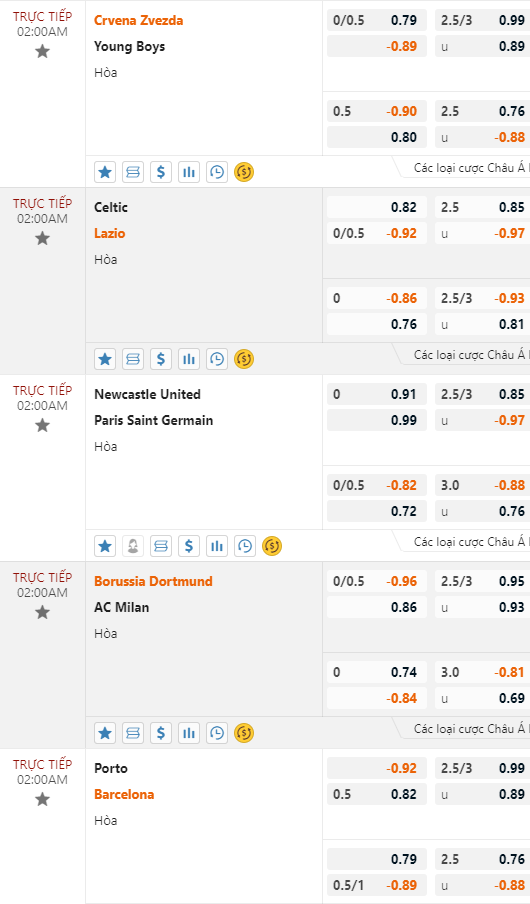Click gold coin icon under Crvena Zvezda match
The width and height of the screenshot is (530, 904).
click(x=244, y=172)
